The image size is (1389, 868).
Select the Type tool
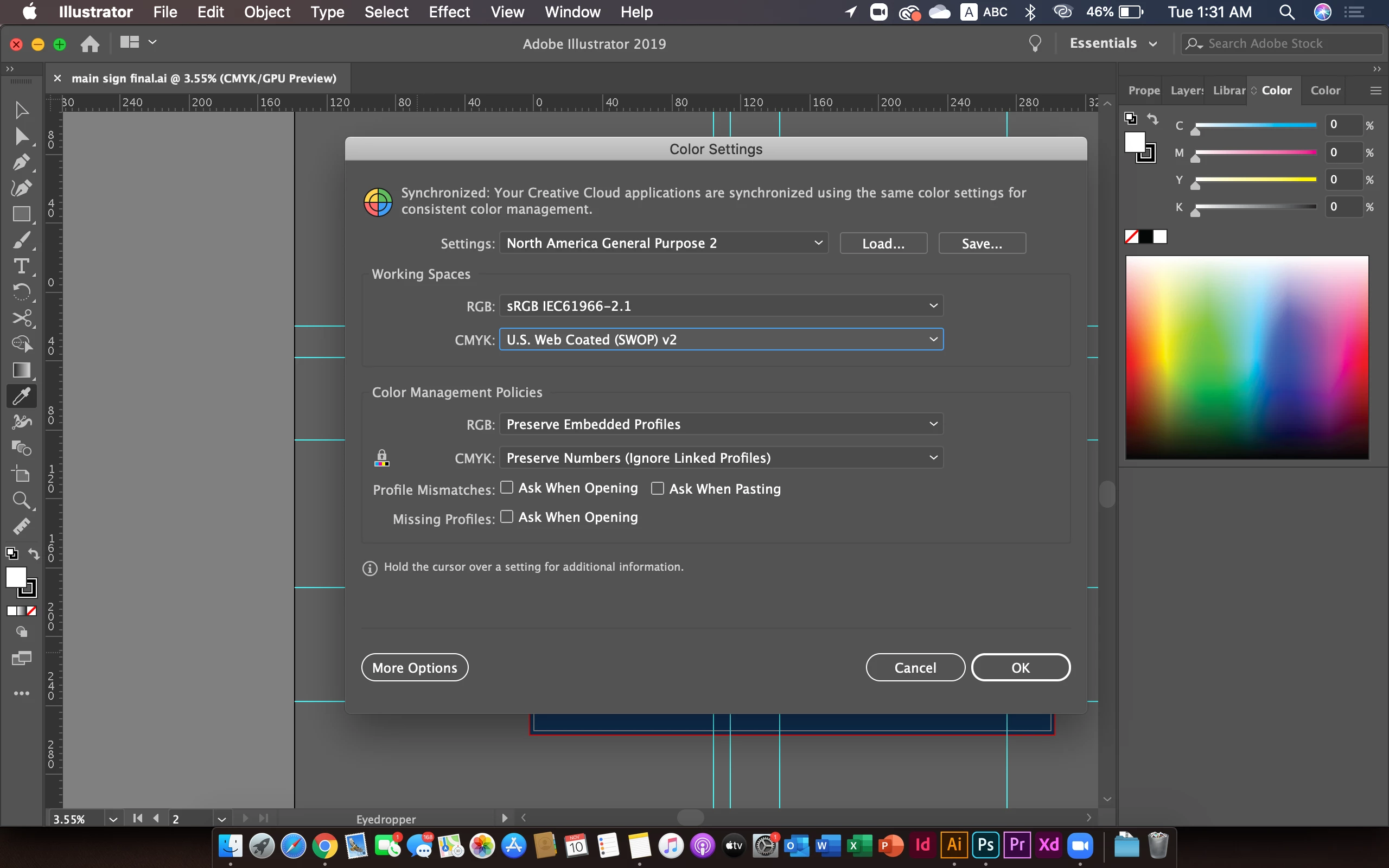point(21,266)
